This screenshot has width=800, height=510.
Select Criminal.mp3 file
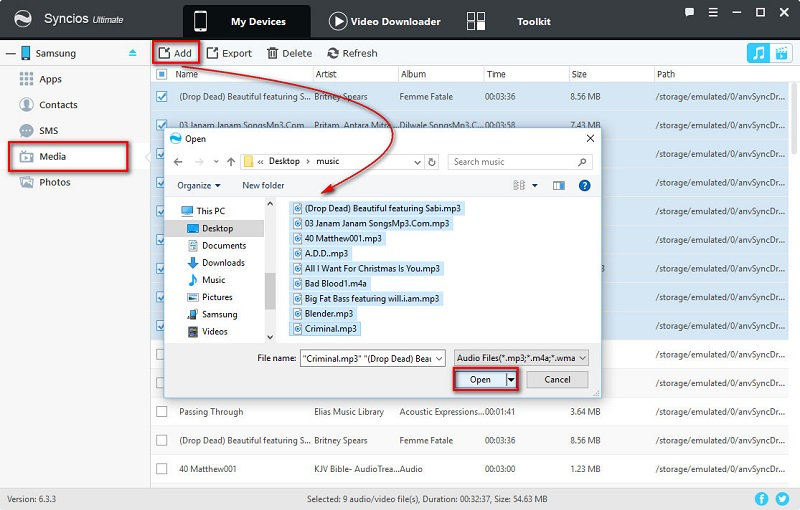tap(325, 329)
